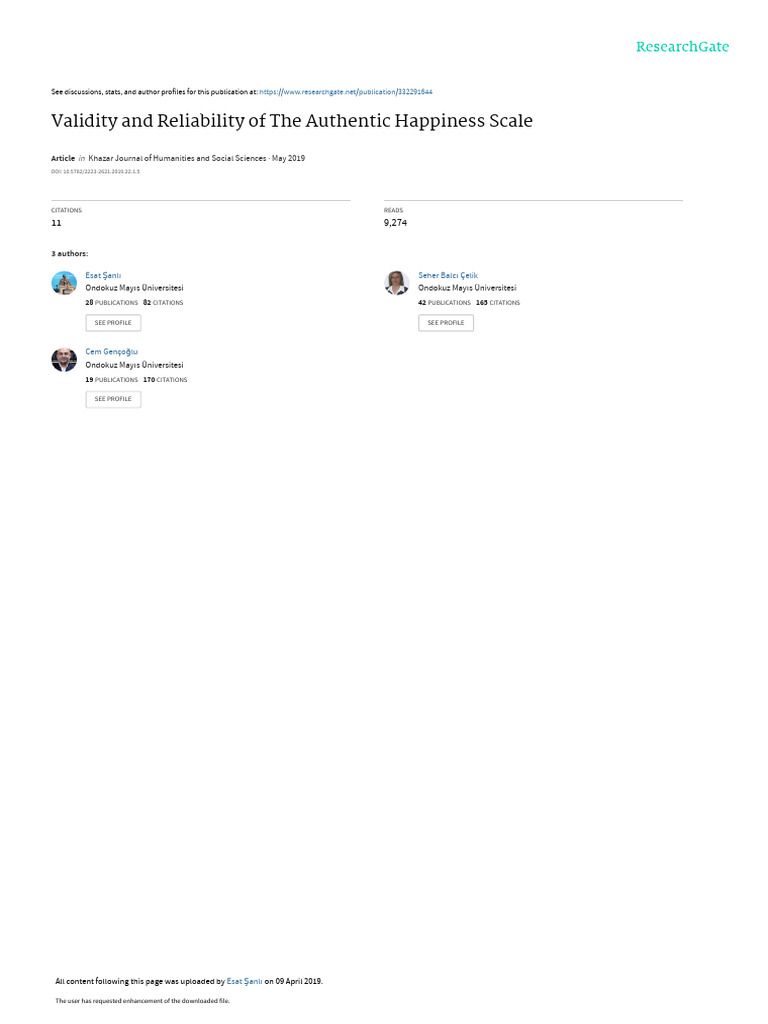Click Esat Şanlı's Ondokuz Mayıs Üniversitesi affiliation

[x=135, y=288]
